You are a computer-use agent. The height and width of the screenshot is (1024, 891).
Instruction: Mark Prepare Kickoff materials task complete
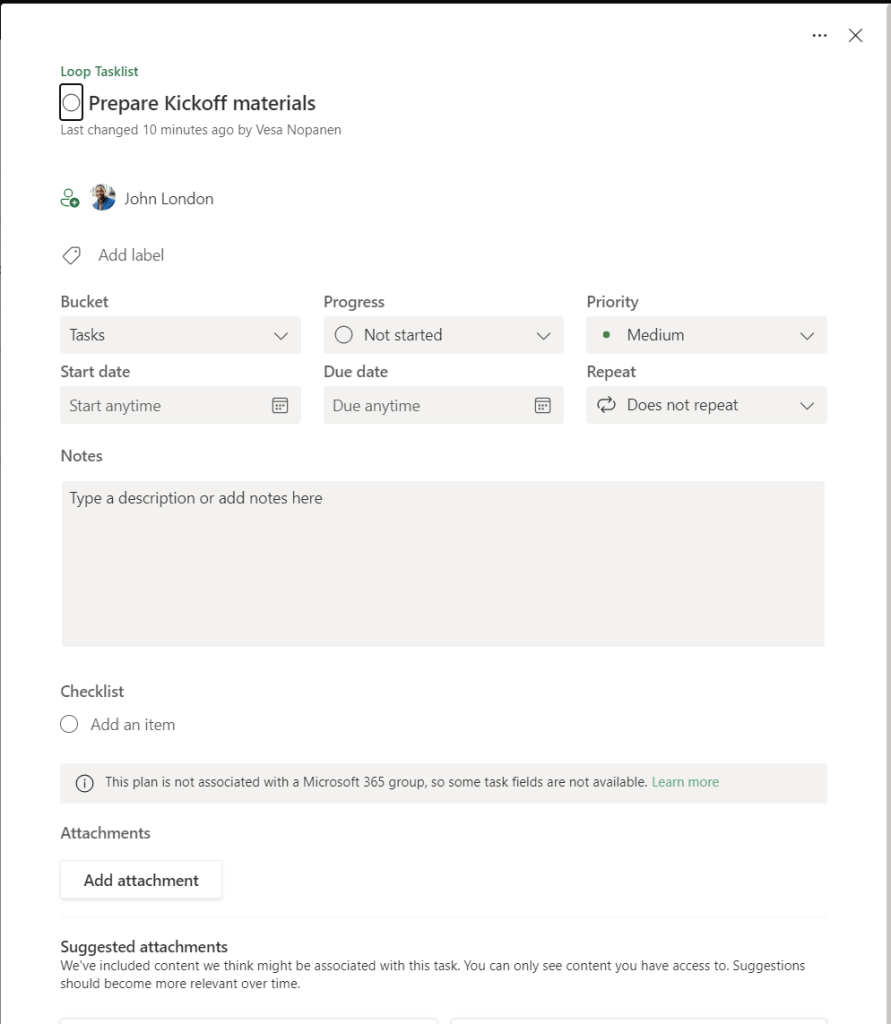71,103
